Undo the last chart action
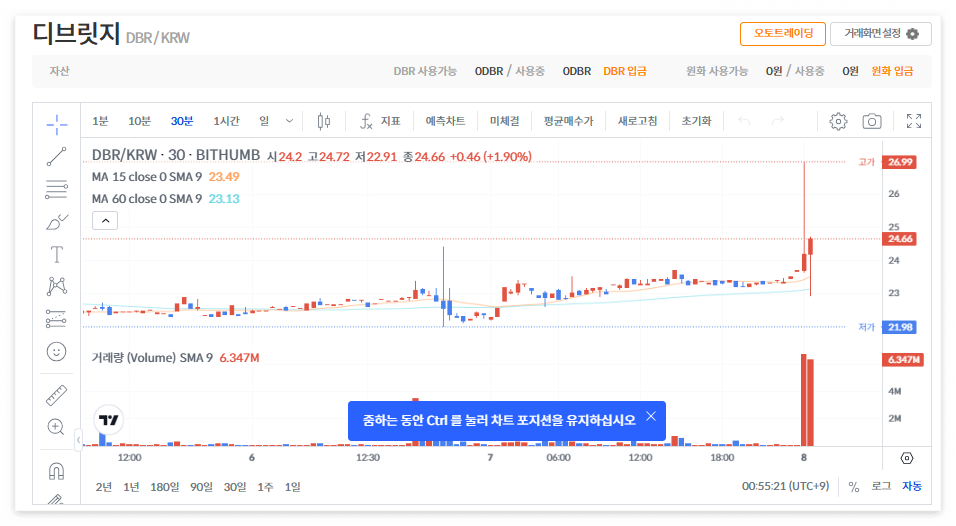The width and height of the screenshot is (956, 526). 744,121
